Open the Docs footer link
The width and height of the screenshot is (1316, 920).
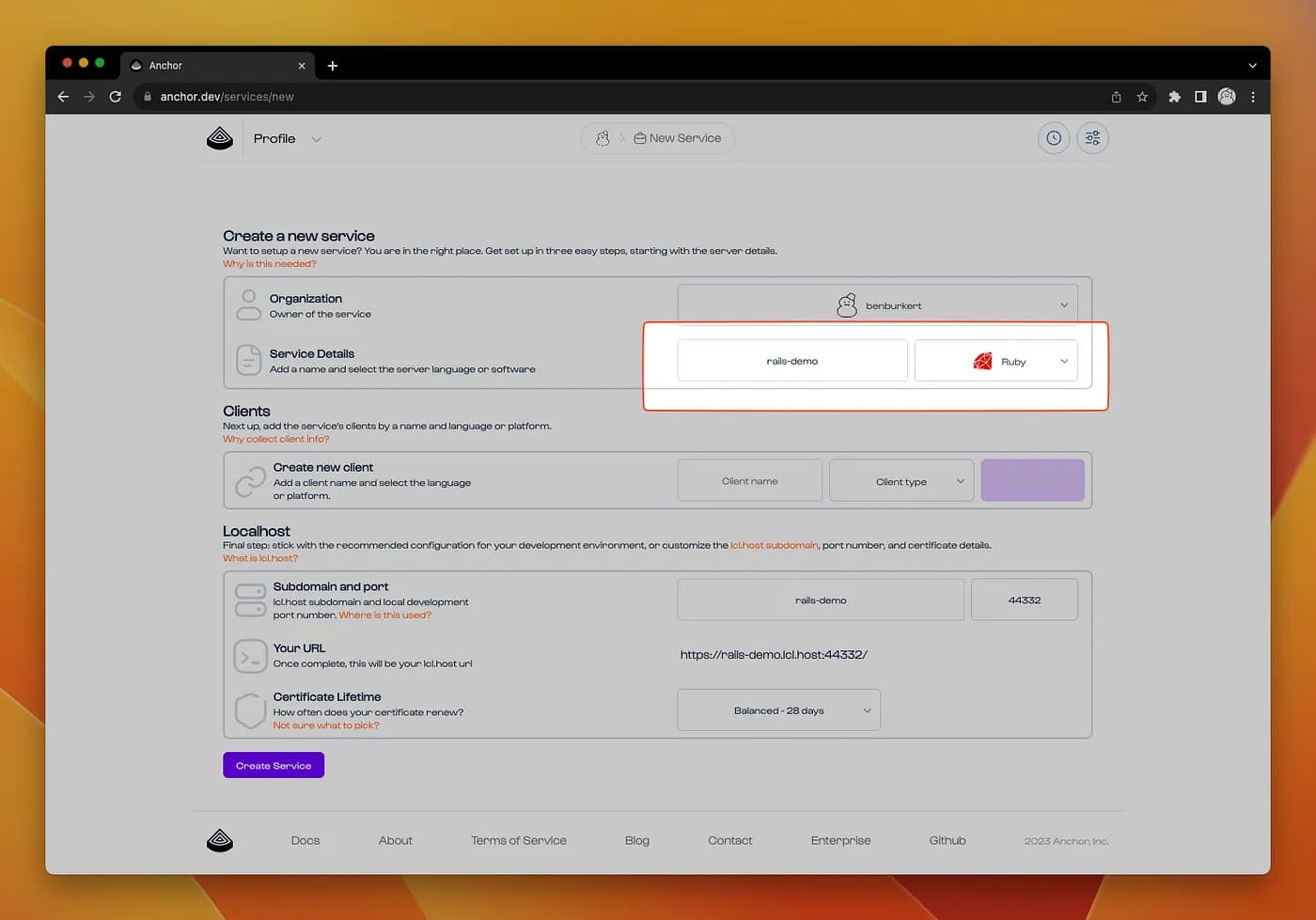(x=305, y=840)
